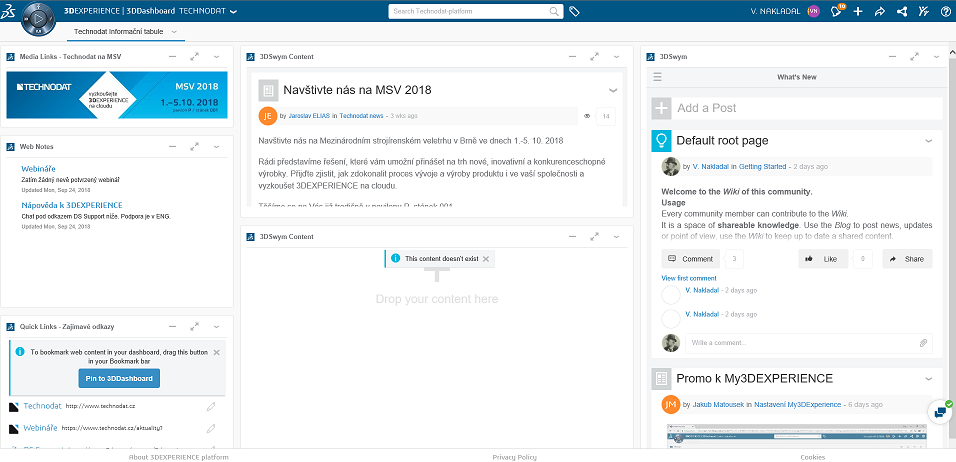Open the tools icon beside the help icon

(924, 11)
